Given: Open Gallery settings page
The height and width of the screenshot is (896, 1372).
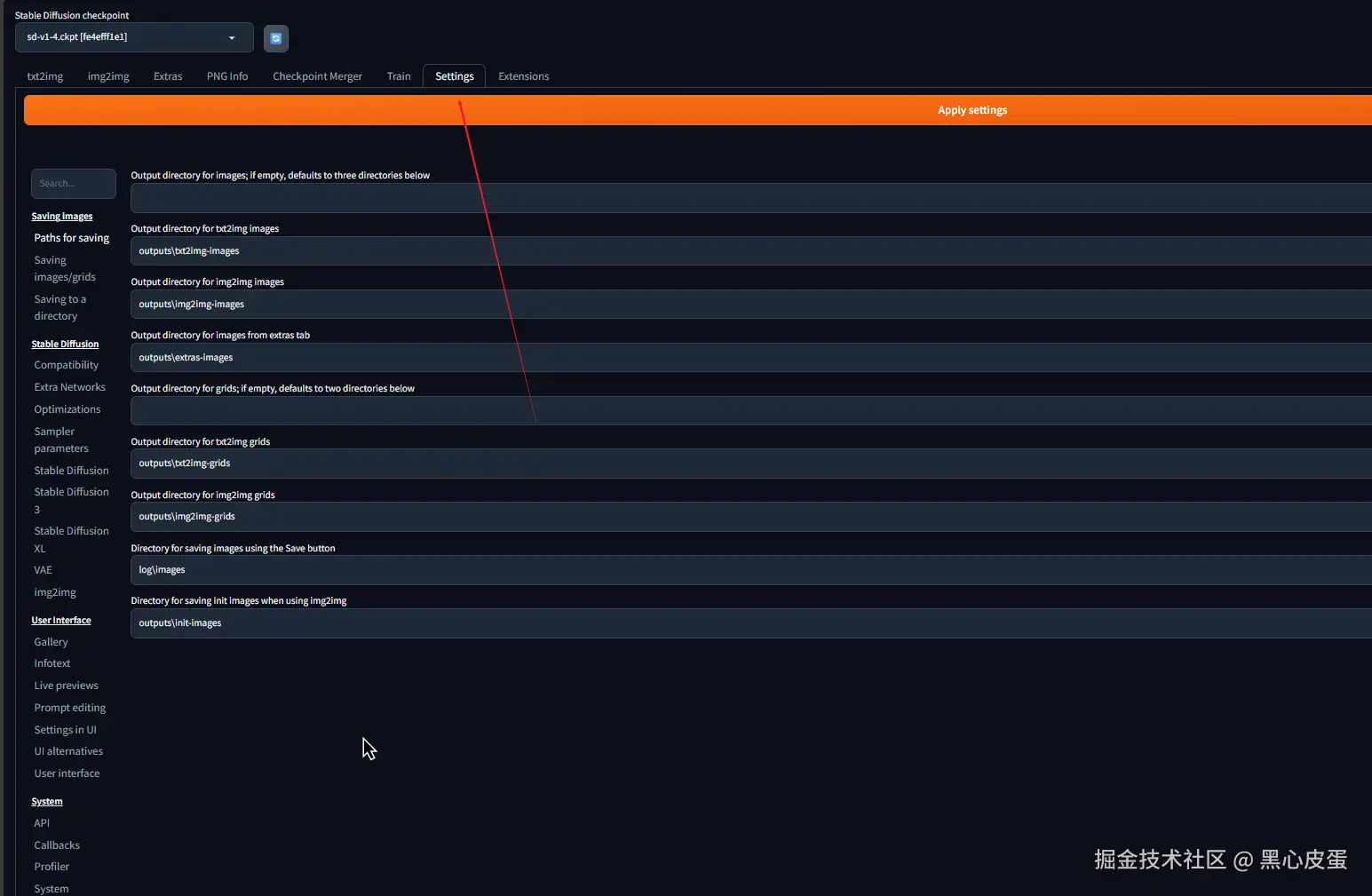Looking at the screenshot, I should [52, 642].
